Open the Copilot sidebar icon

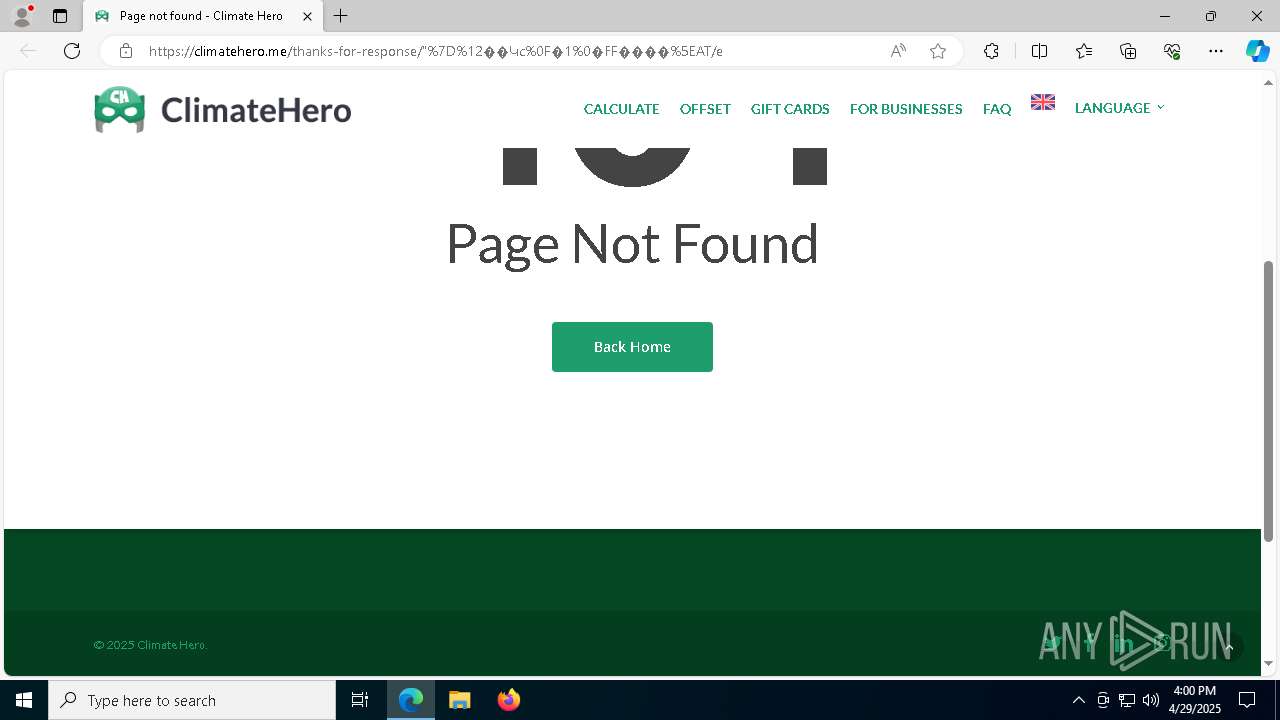1257,51
